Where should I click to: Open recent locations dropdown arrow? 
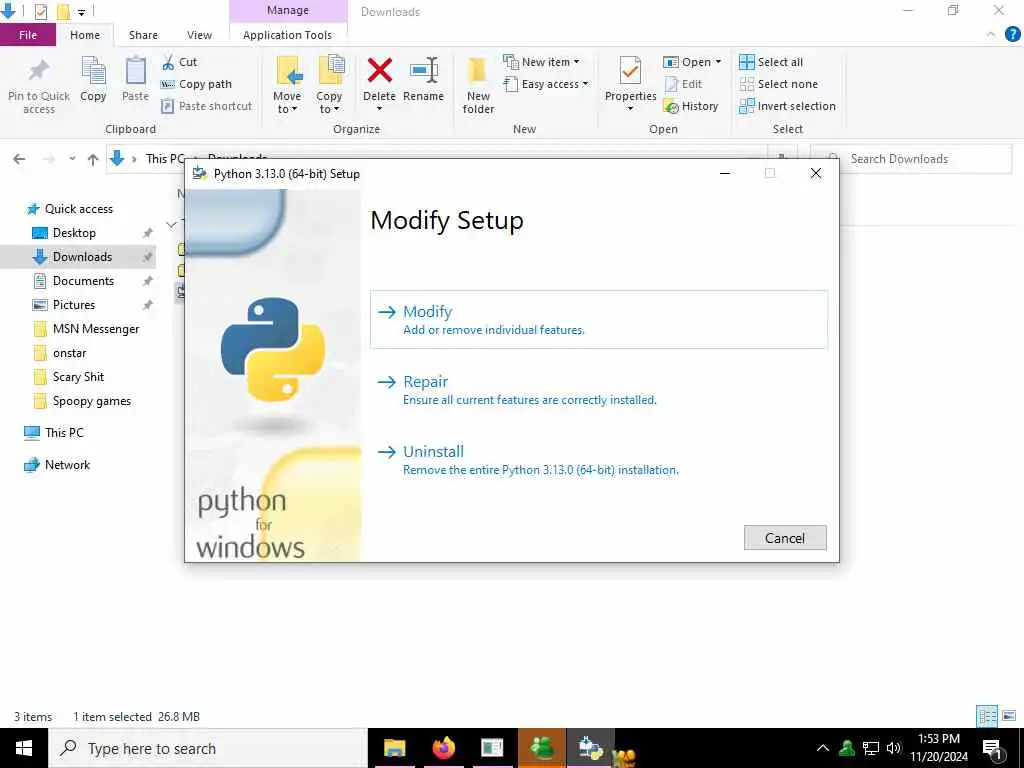click(72, 159)
